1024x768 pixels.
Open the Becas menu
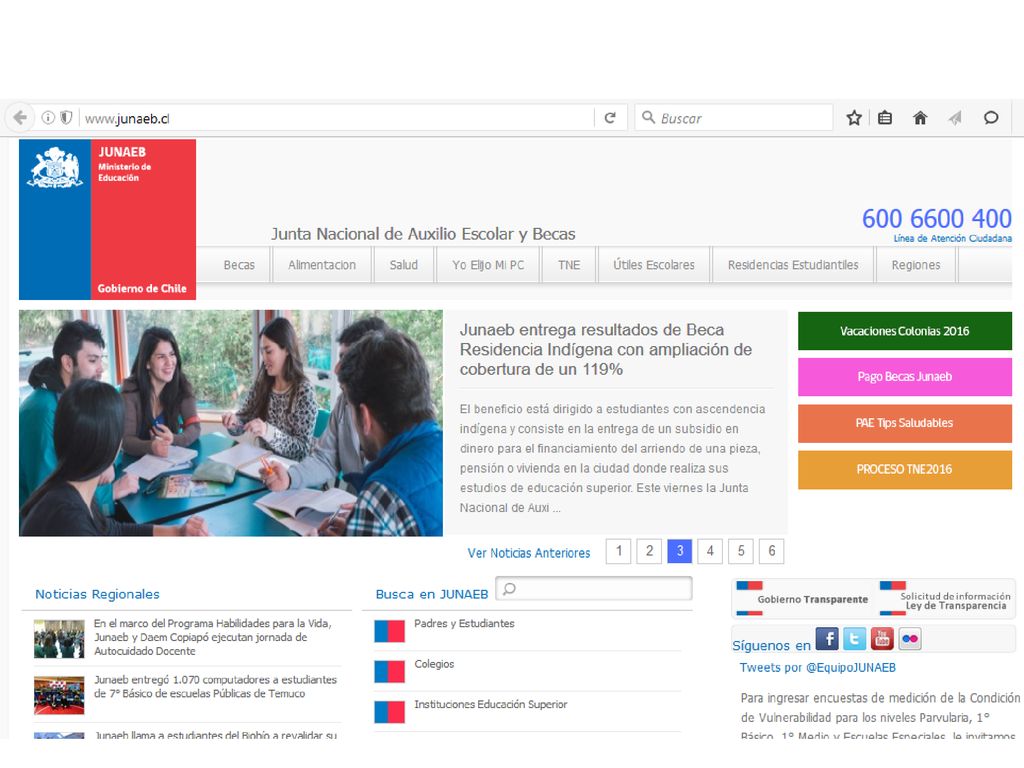click(x=239, y=264)
